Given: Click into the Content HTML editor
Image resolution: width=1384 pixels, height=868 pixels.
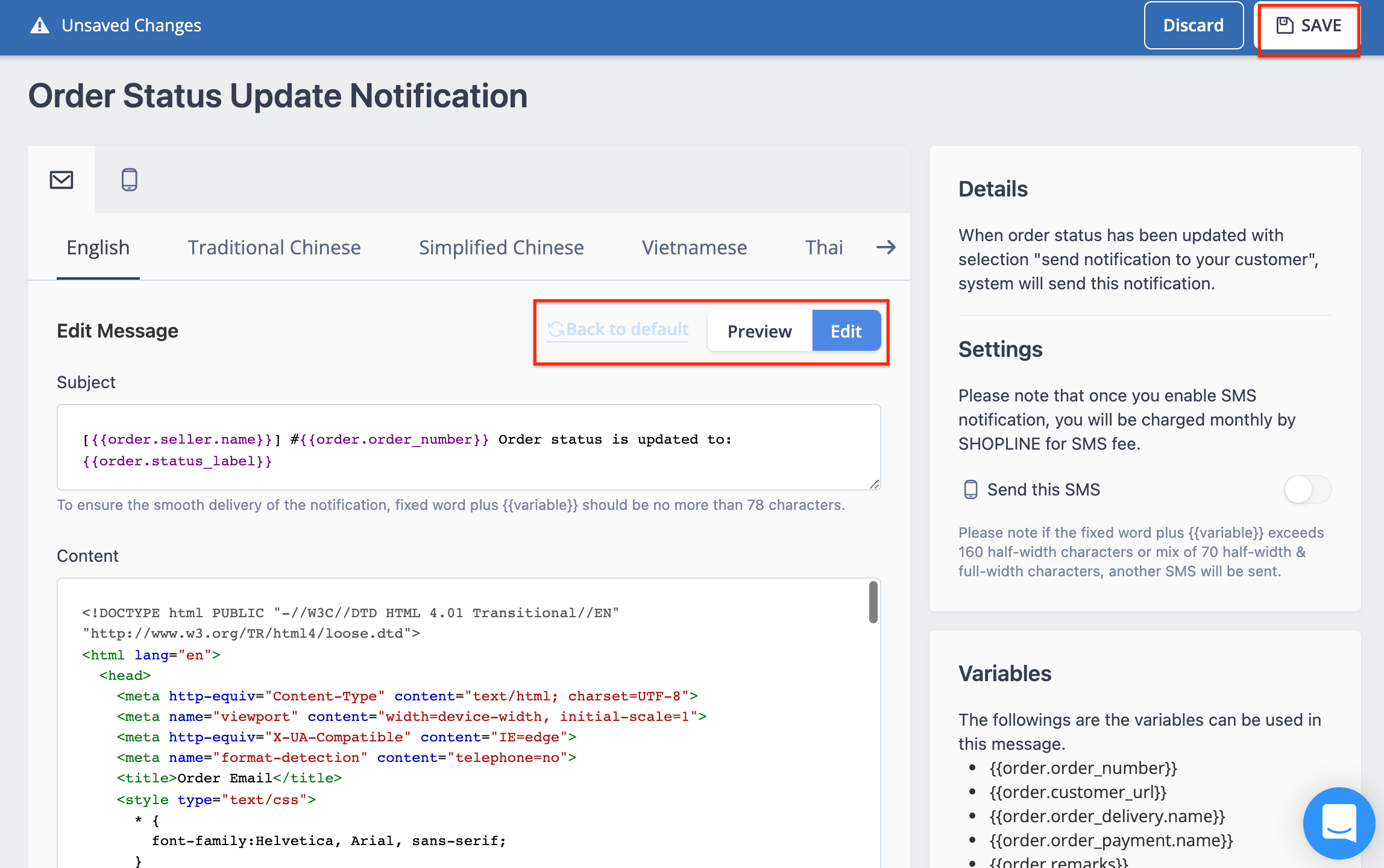Looking at the screenshot, I should pyautogui.click(x=468, y=723).
